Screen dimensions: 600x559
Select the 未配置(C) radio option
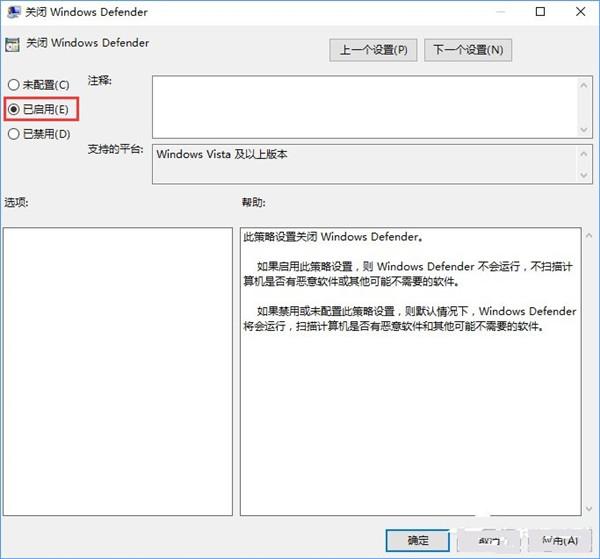click(39, 85)
